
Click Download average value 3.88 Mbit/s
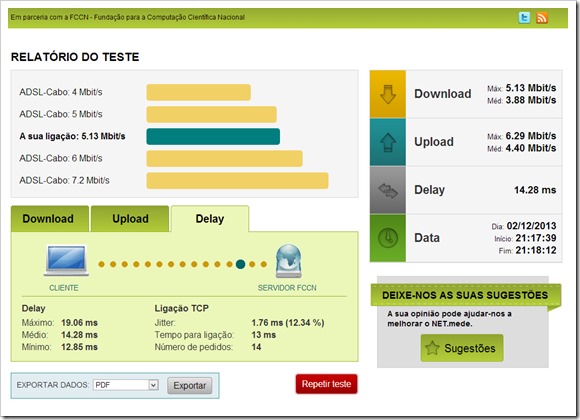point(531,100)
